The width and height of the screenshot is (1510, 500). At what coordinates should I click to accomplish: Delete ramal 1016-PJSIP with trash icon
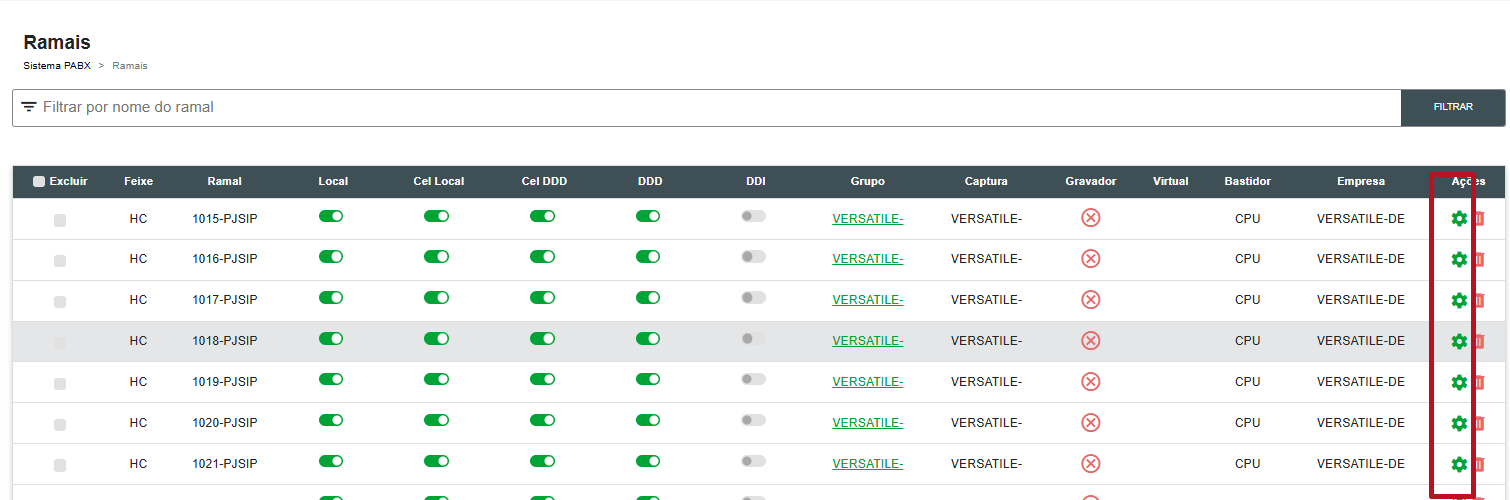[1480, 259]
